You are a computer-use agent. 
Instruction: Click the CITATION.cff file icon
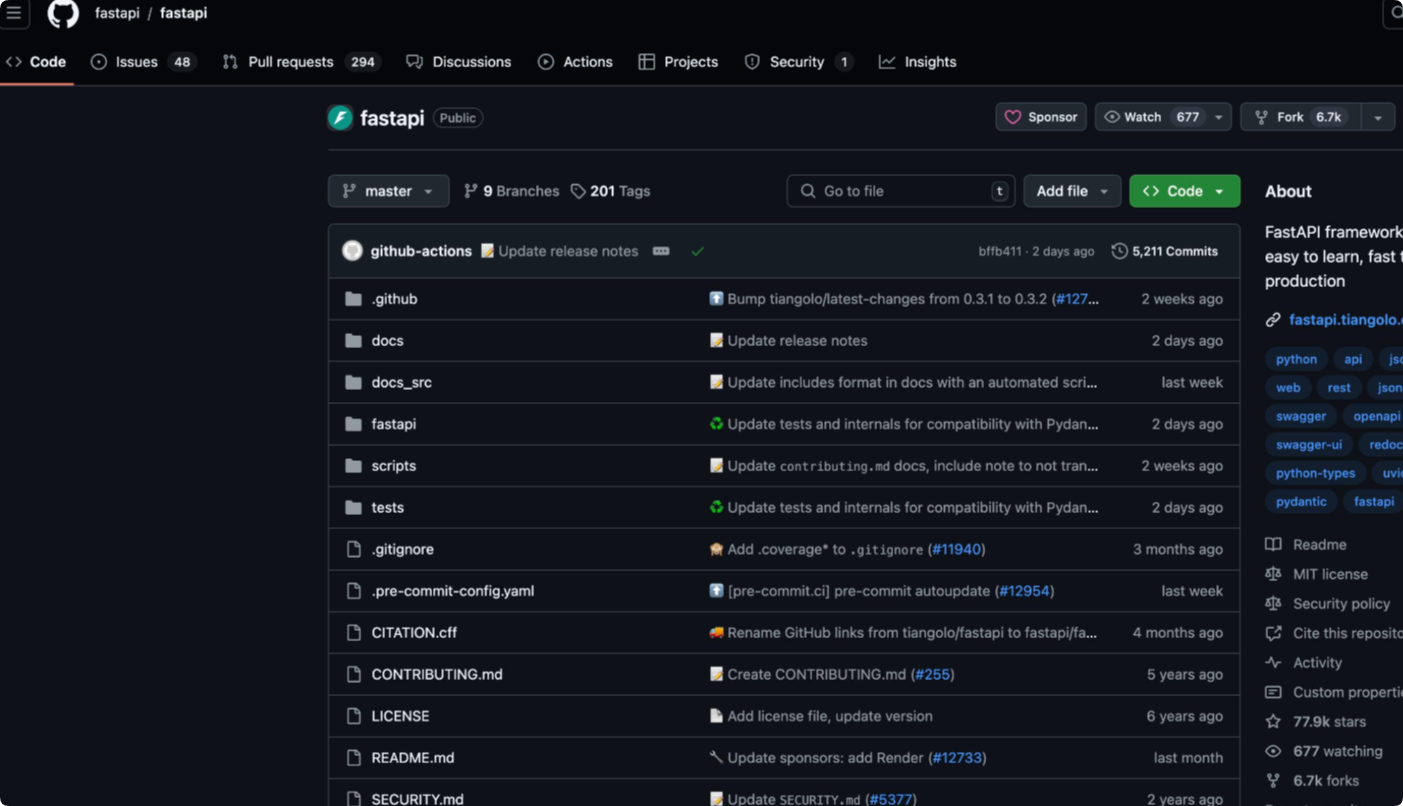353,633
